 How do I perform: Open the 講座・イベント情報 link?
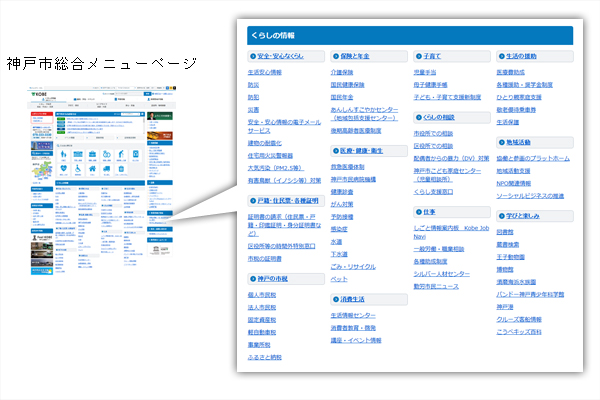pos(356,340)
